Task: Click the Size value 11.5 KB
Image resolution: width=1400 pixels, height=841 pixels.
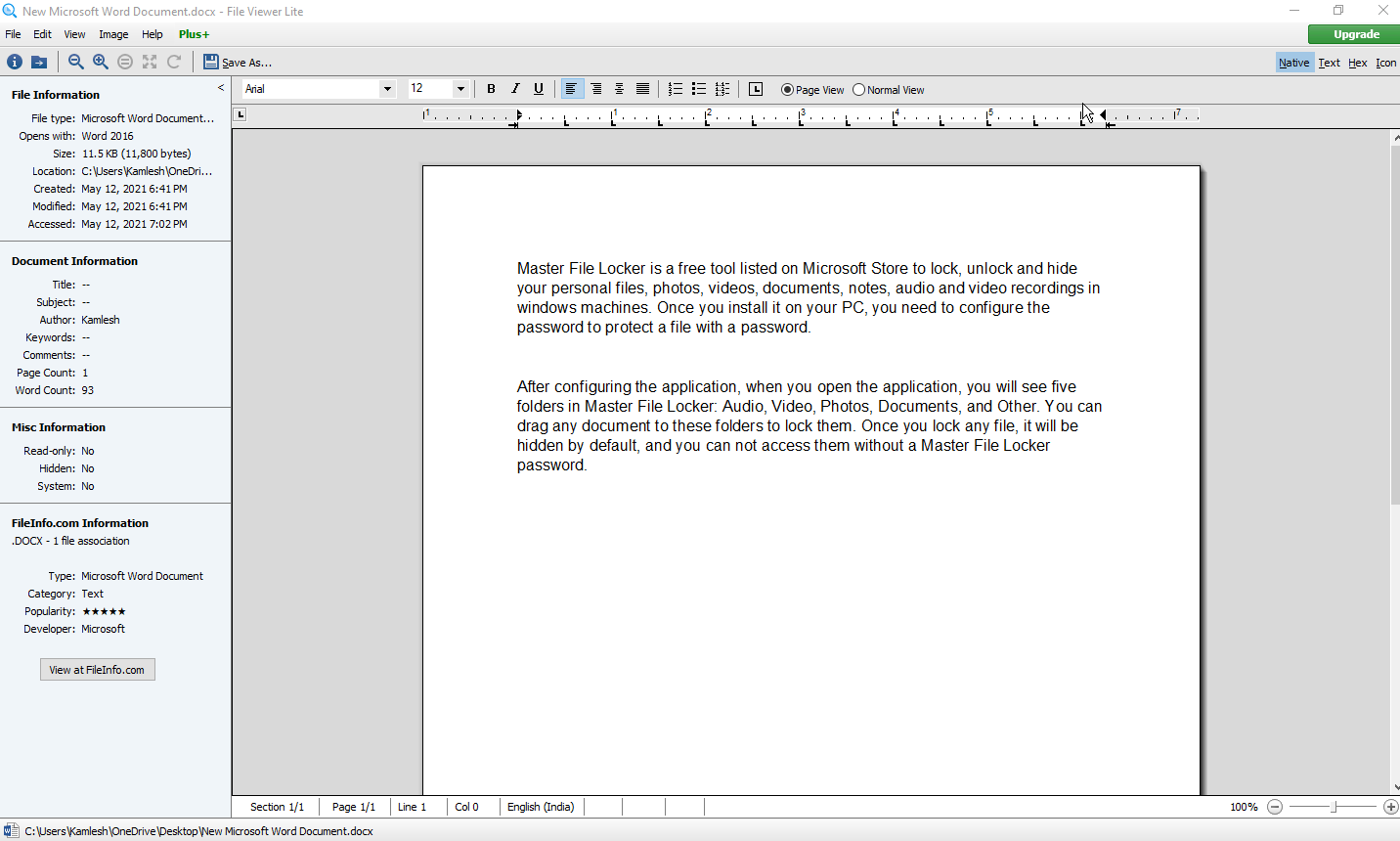Action: (137, 154)
